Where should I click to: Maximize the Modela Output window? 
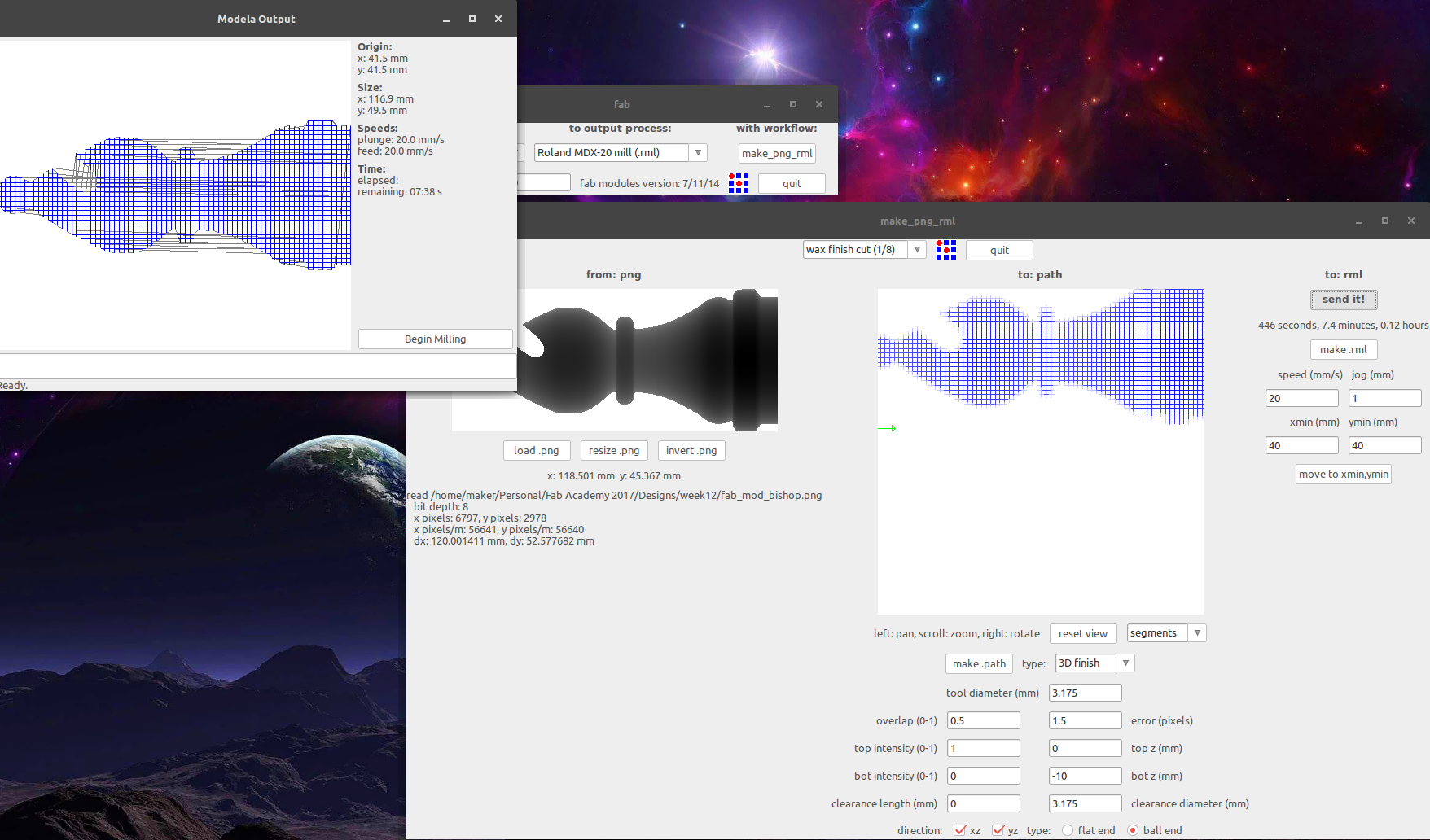[x=472, y=19]
